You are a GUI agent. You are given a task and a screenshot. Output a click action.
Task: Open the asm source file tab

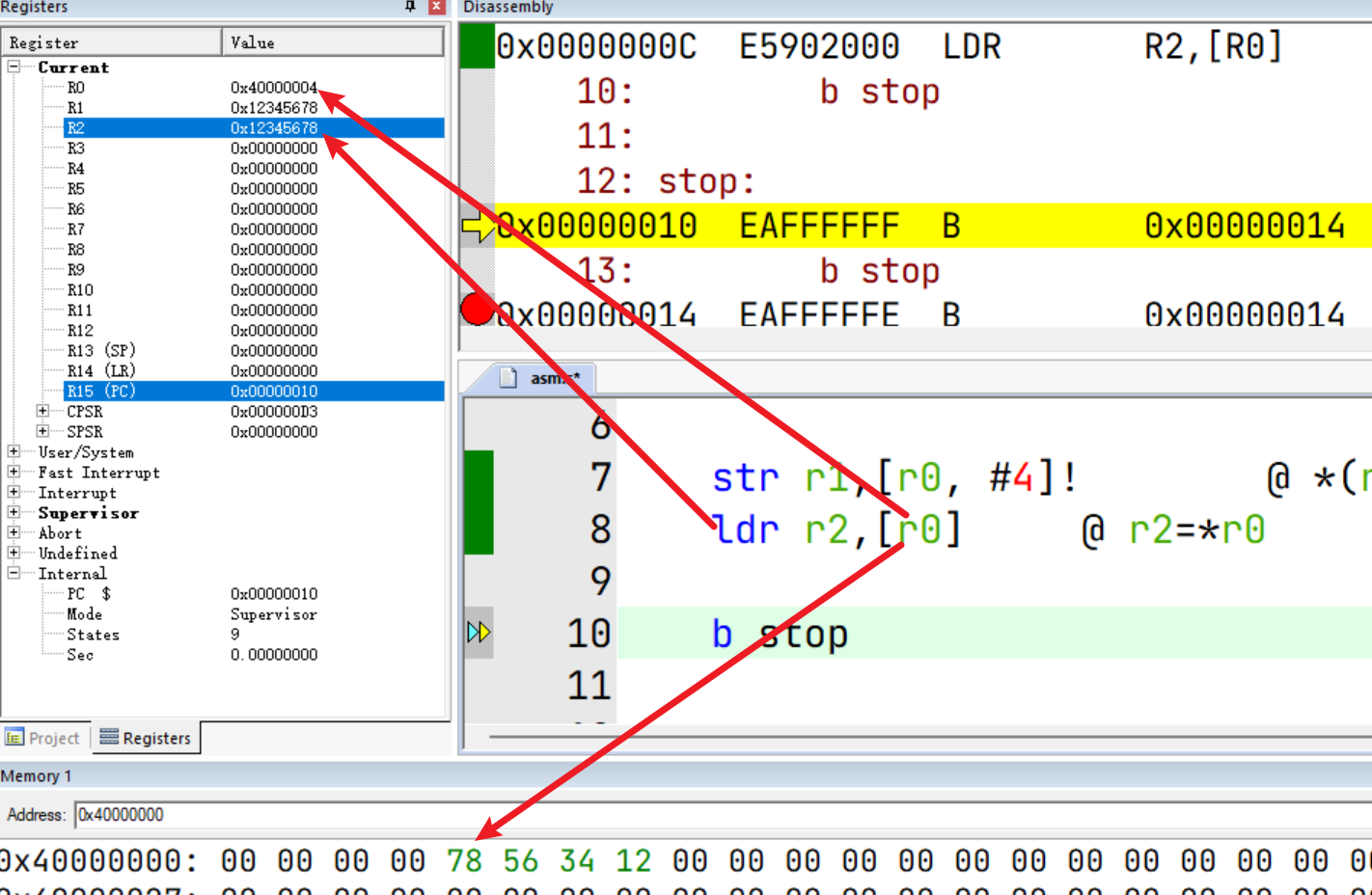(x=540, y=378)
